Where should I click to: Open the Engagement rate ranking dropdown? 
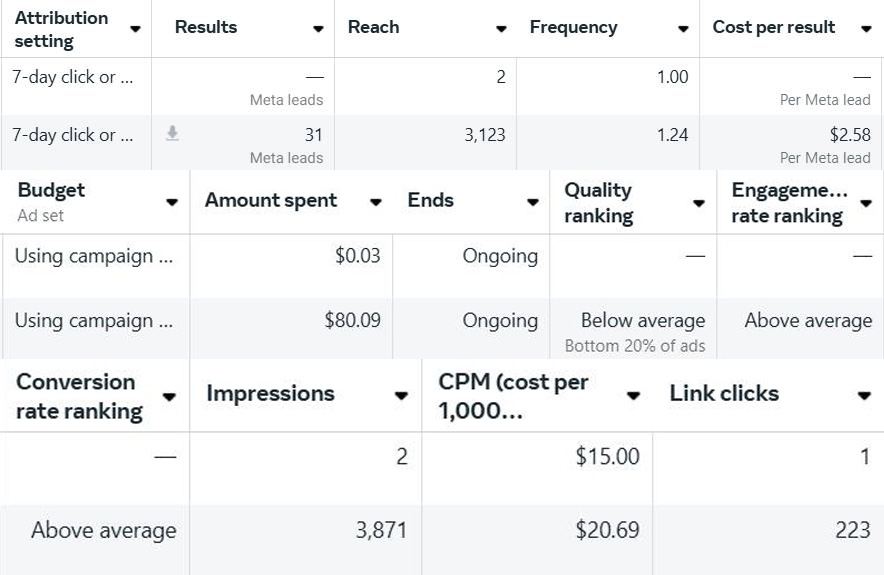click(x=866, y=203)
